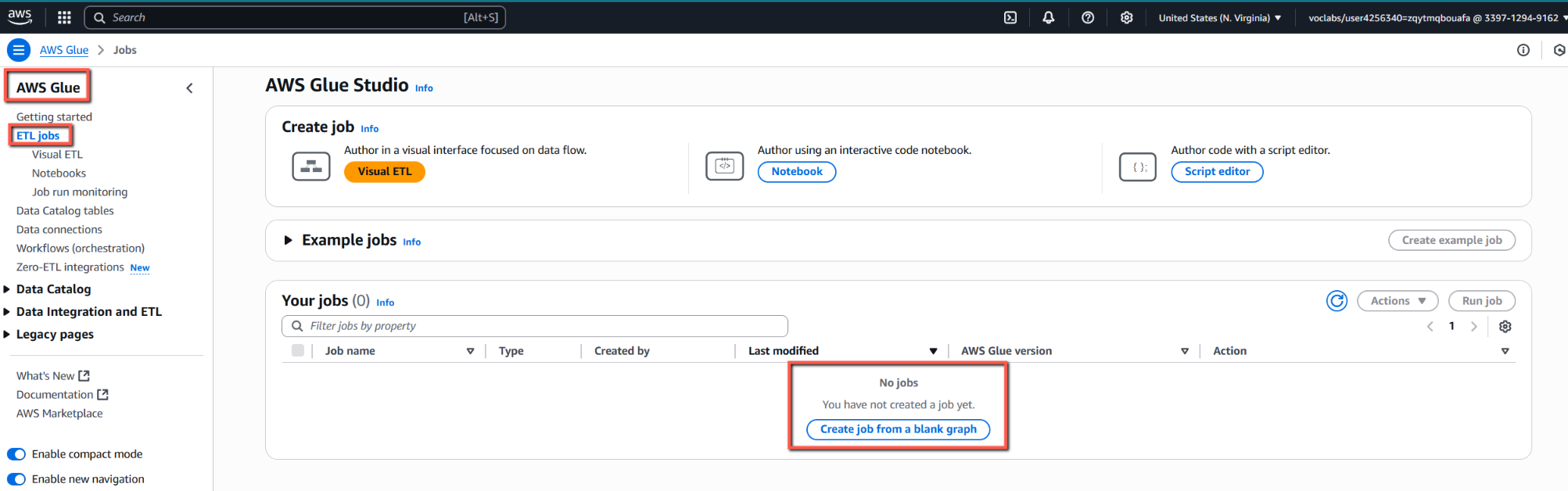
Task: Click the Run job button
Action: [x=1482, y=301]
